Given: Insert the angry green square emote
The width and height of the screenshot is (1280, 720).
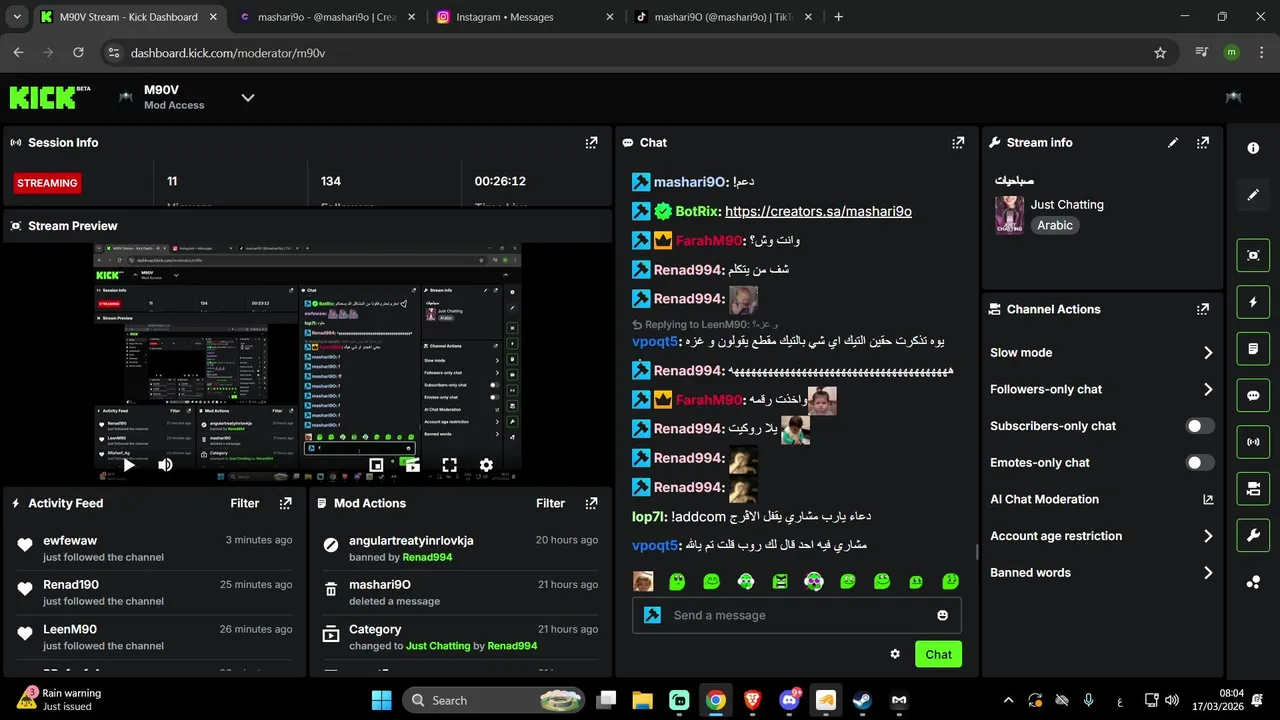Looking at the screenshot, I should pyautogui.click(x=780, y=581).
